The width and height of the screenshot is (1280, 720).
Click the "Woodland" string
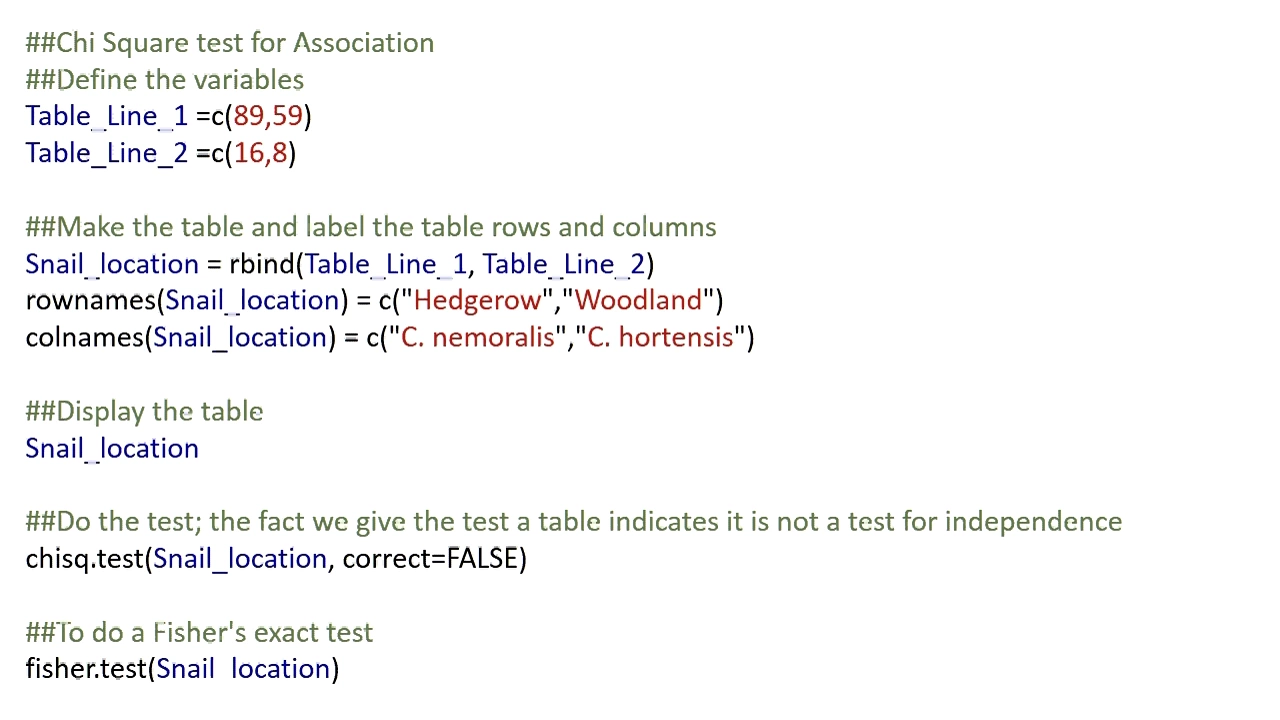click(x=639, y=300)
